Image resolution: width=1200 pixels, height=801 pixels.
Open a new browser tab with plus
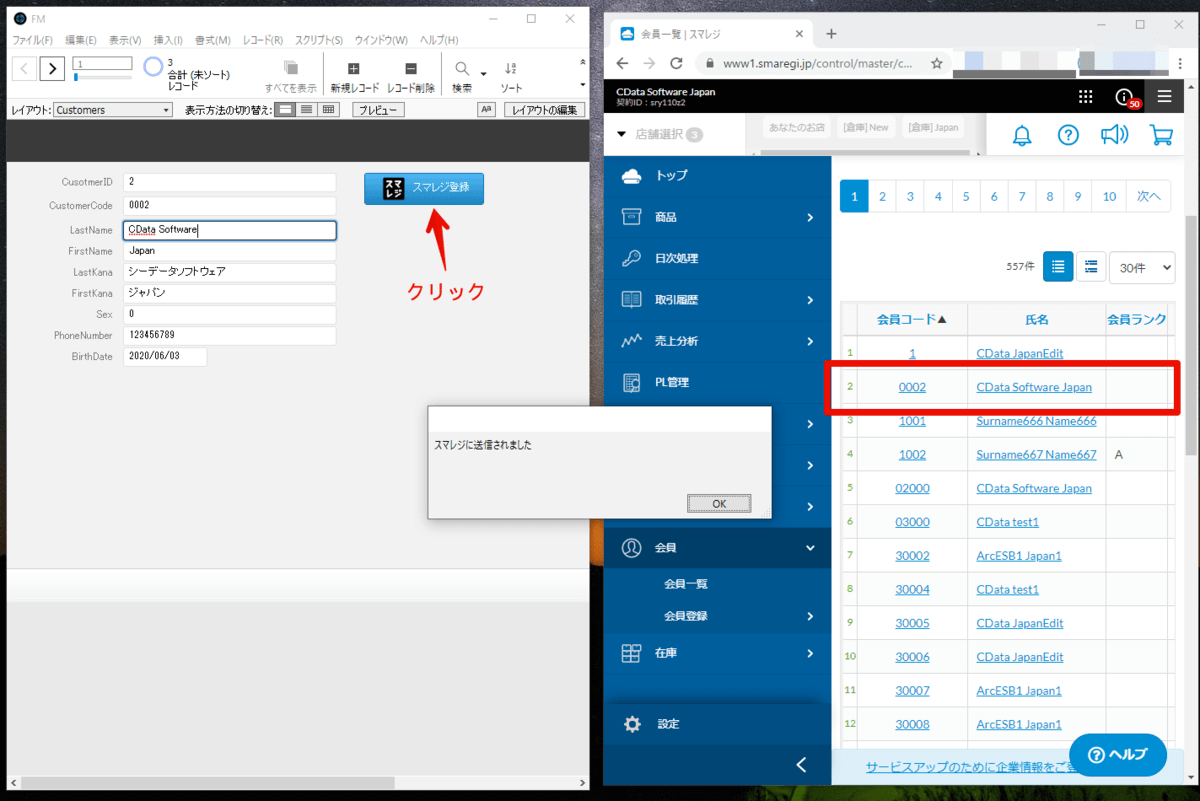pyautogui.click(x=831, y=34)
